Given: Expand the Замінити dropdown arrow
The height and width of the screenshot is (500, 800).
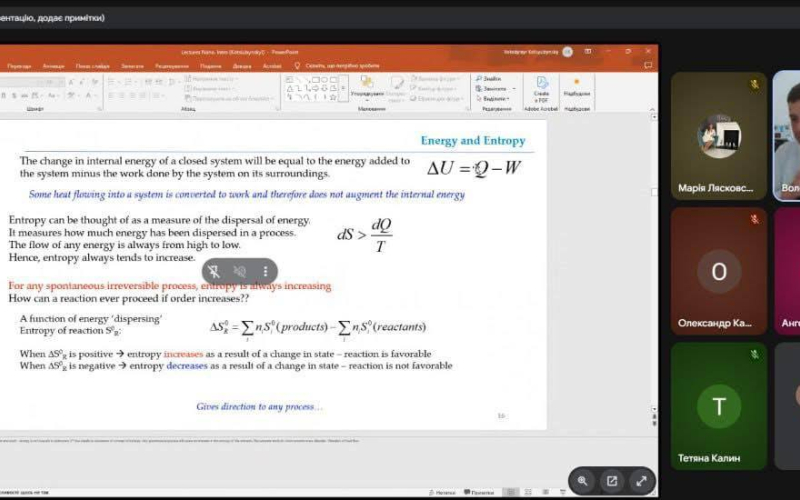Looking at the screenshot, I should (514, 89).
